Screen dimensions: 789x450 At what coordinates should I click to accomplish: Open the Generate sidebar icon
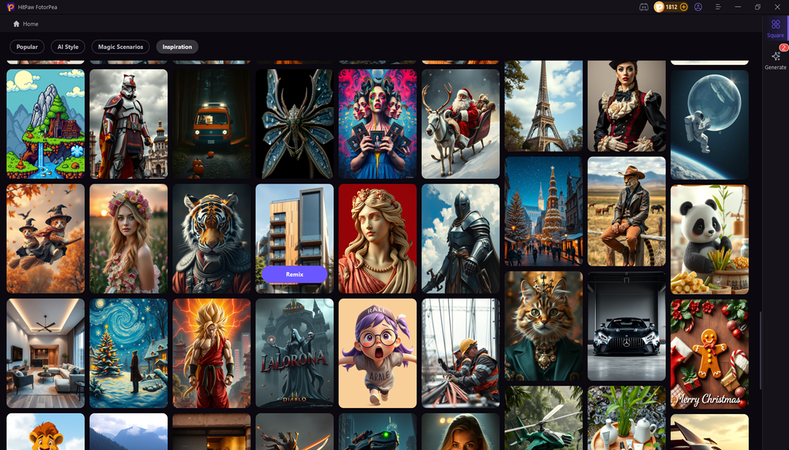click(x=775, y=60)
